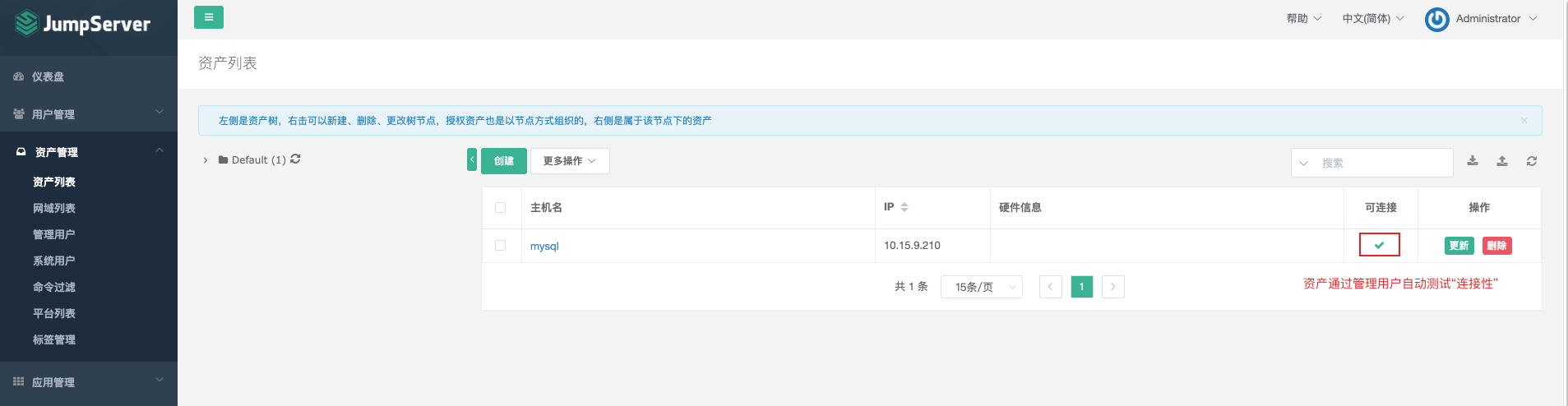The image size is (1568, 406).
Task: Click the 创建 button
Action: click(x=504, y=161)
